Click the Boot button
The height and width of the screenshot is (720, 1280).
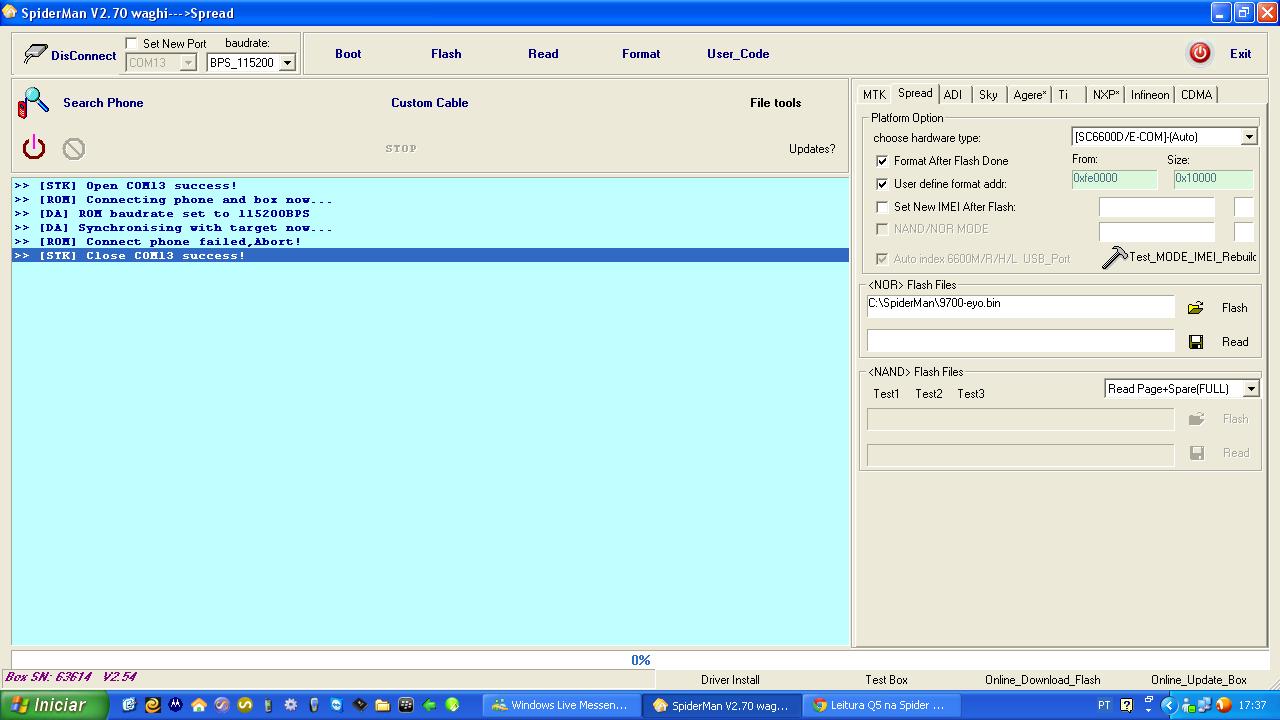point(348,54)
